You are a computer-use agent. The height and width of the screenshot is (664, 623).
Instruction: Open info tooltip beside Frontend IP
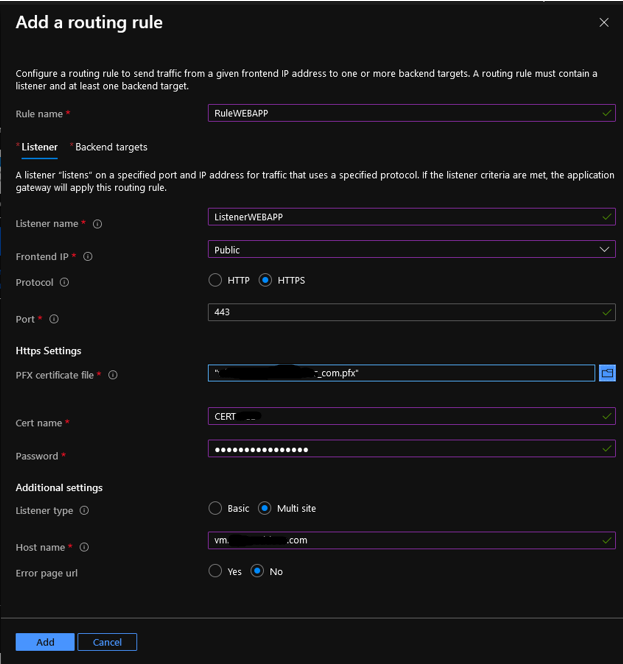[x=88, y=256]
